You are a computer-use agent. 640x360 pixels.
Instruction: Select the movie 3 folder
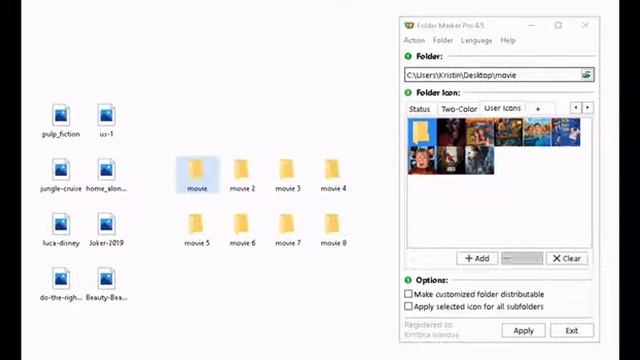288,175
